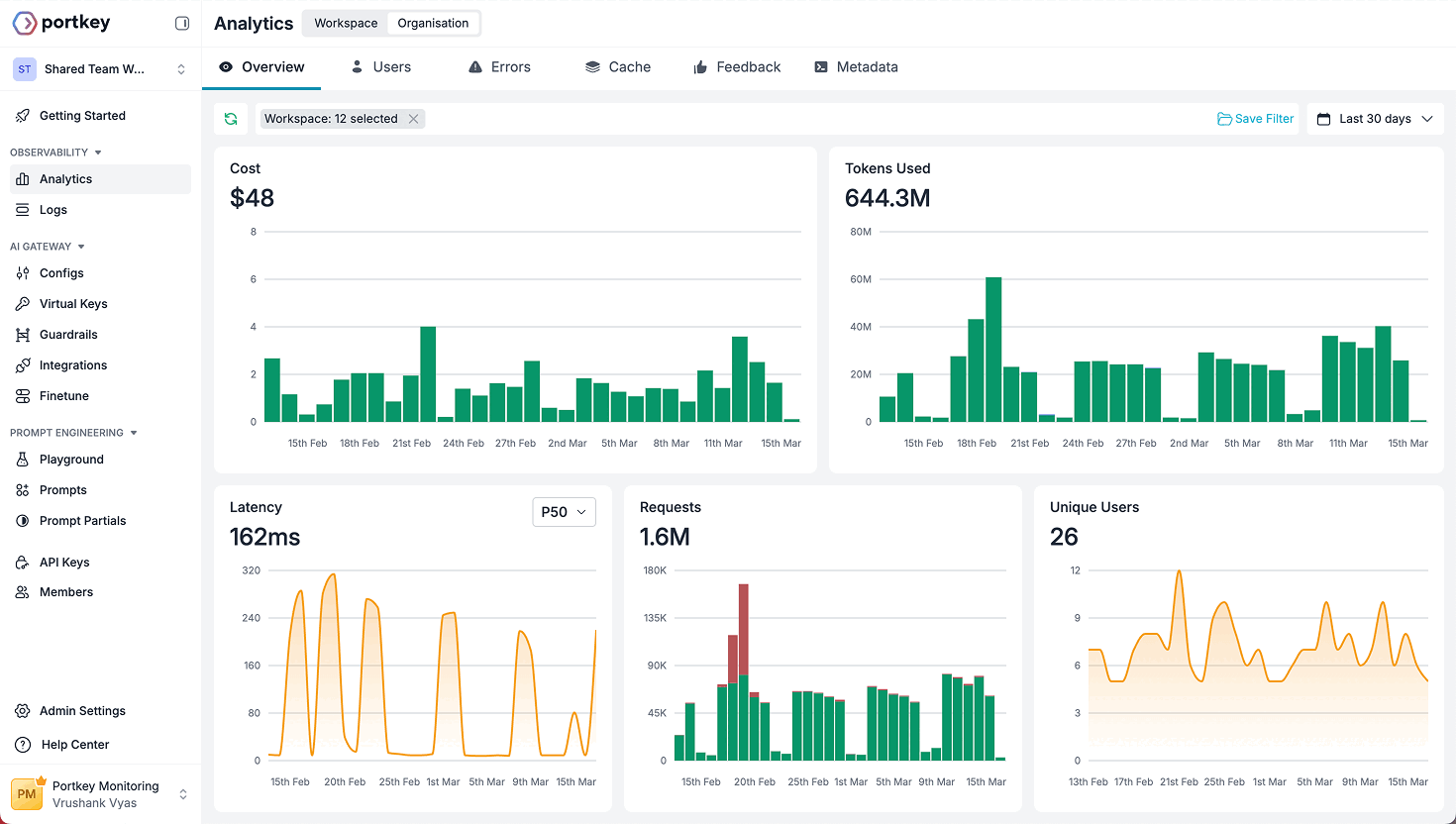
Task: Switch analytics scope to Organisation
Action: tap(433, 23)
